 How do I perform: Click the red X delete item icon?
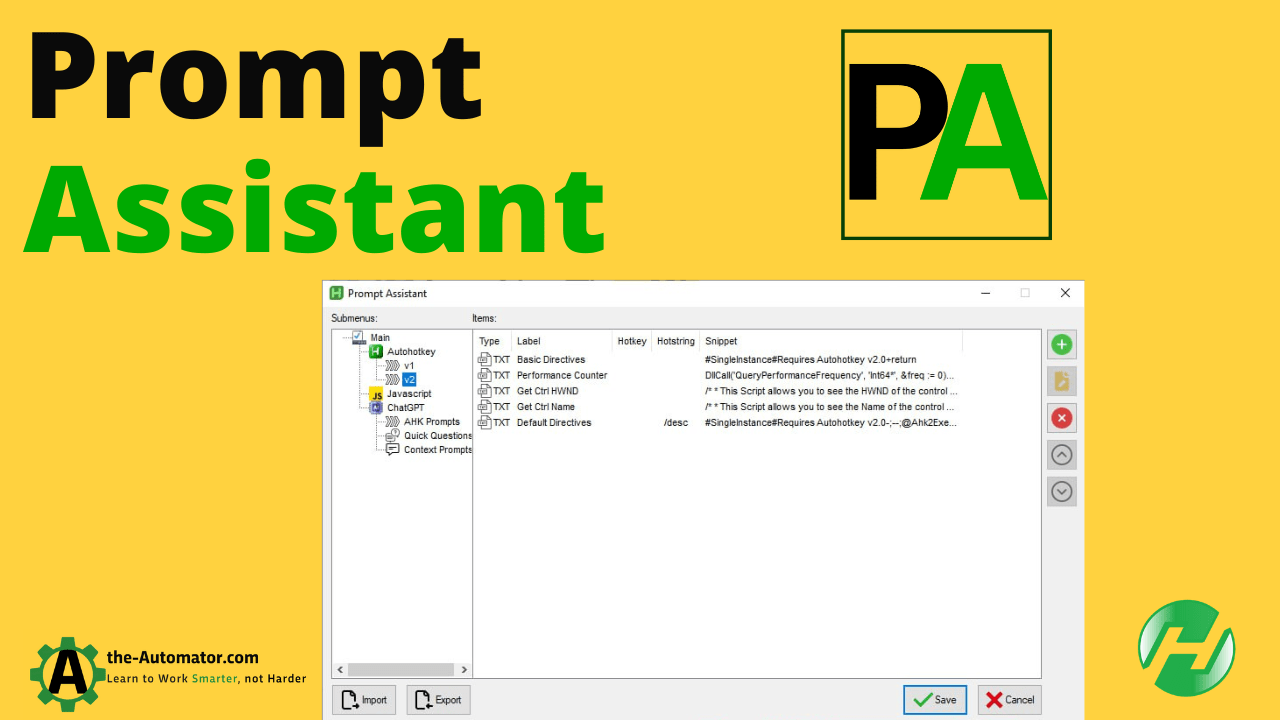pos(1061,418)
